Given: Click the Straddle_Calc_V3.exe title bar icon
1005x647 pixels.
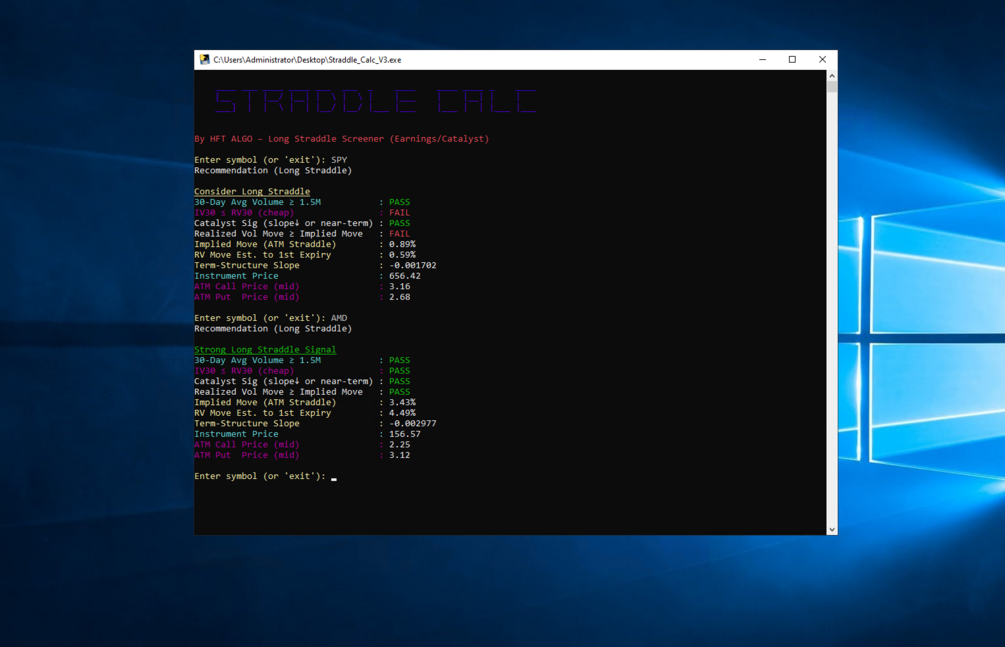Looking at the screenshot, I should pyautogui.click(x=204, y=60).
